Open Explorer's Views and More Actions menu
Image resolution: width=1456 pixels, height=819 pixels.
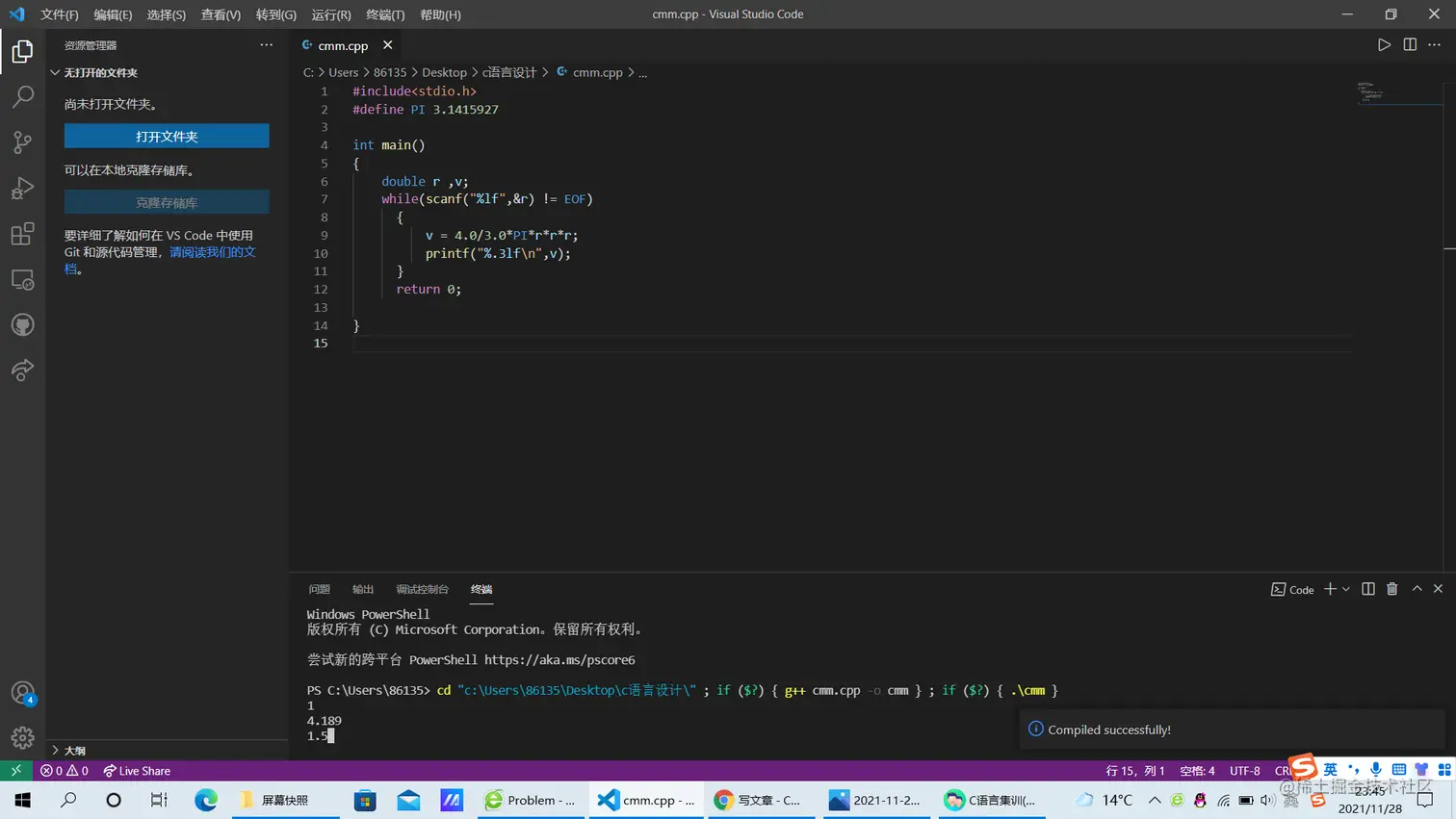267,45
